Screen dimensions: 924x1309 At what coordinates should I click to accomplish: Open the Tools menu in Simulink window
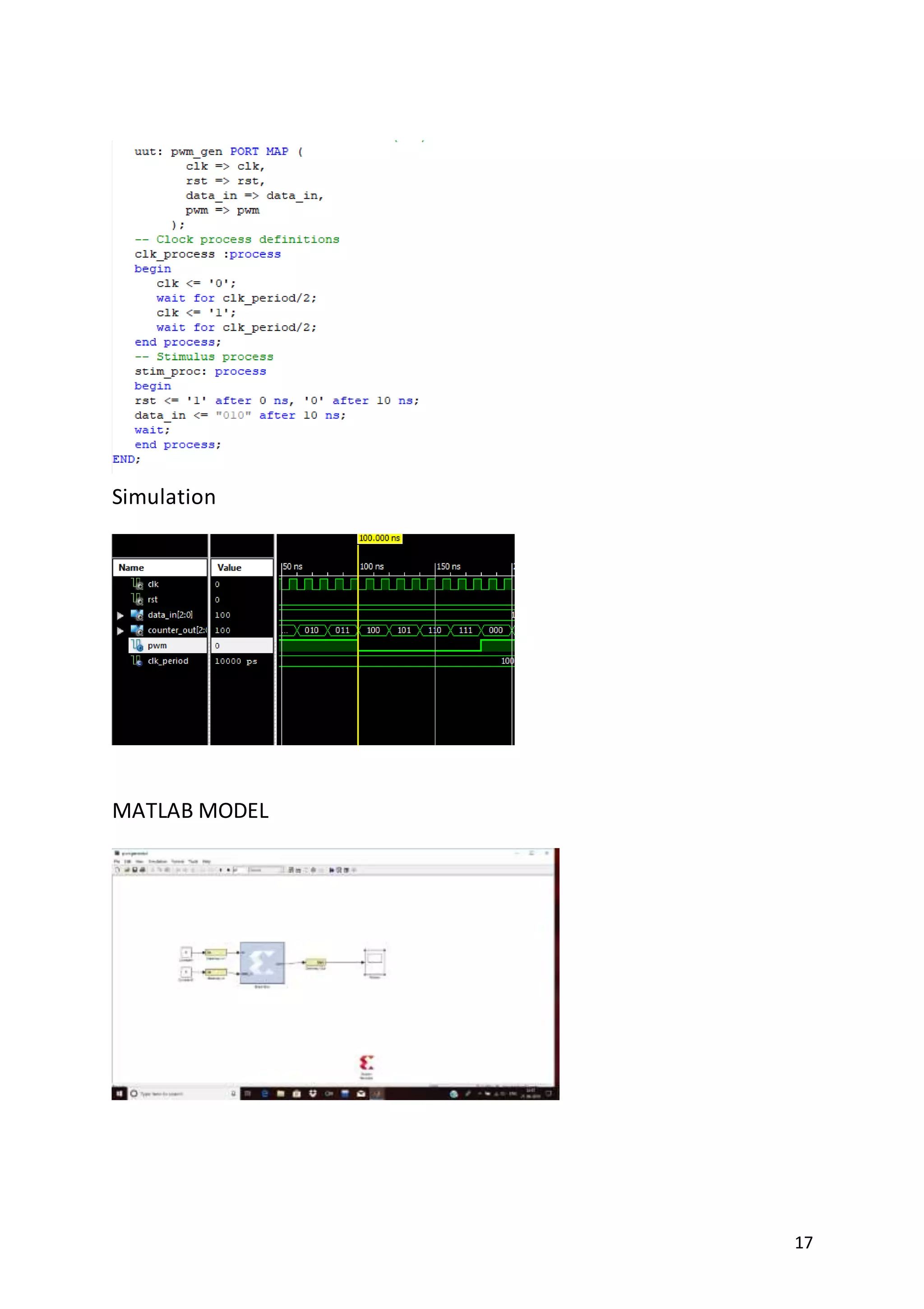(193, 861)
